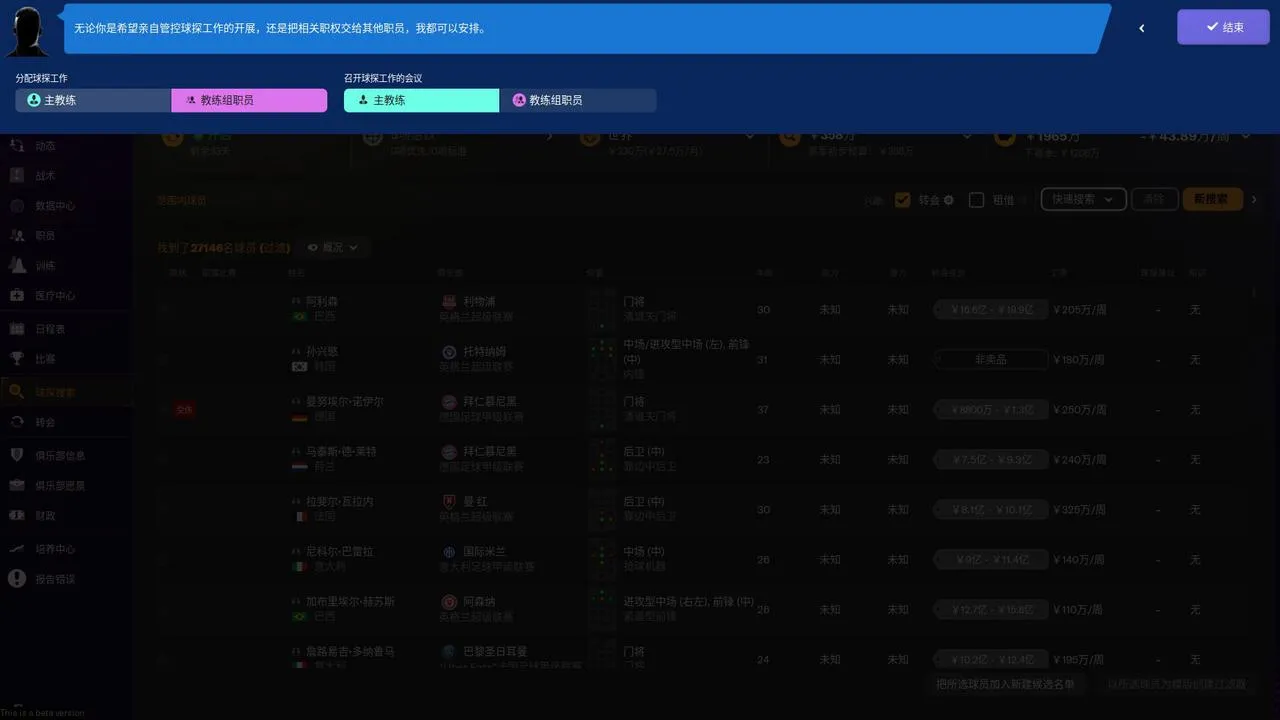1280x720 pixels.
Task: Click the 过滤 link in the results count
Action: tap(275, 247)
